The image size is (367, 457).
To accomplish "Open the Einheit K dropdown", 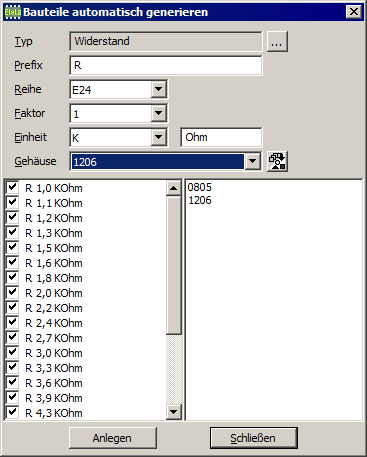I will 159,137.
